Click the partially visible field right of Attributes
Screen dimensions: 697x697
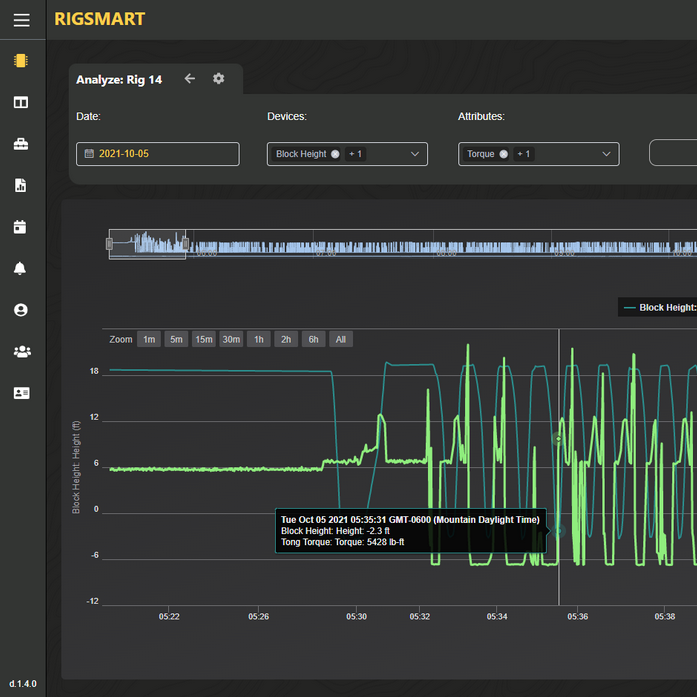673,152
